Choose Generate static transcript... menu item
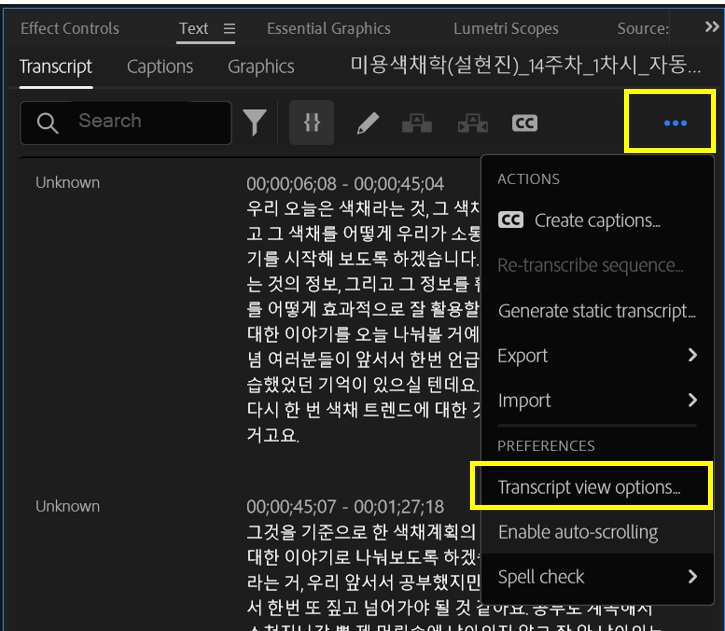 click(x=597, y=311)
